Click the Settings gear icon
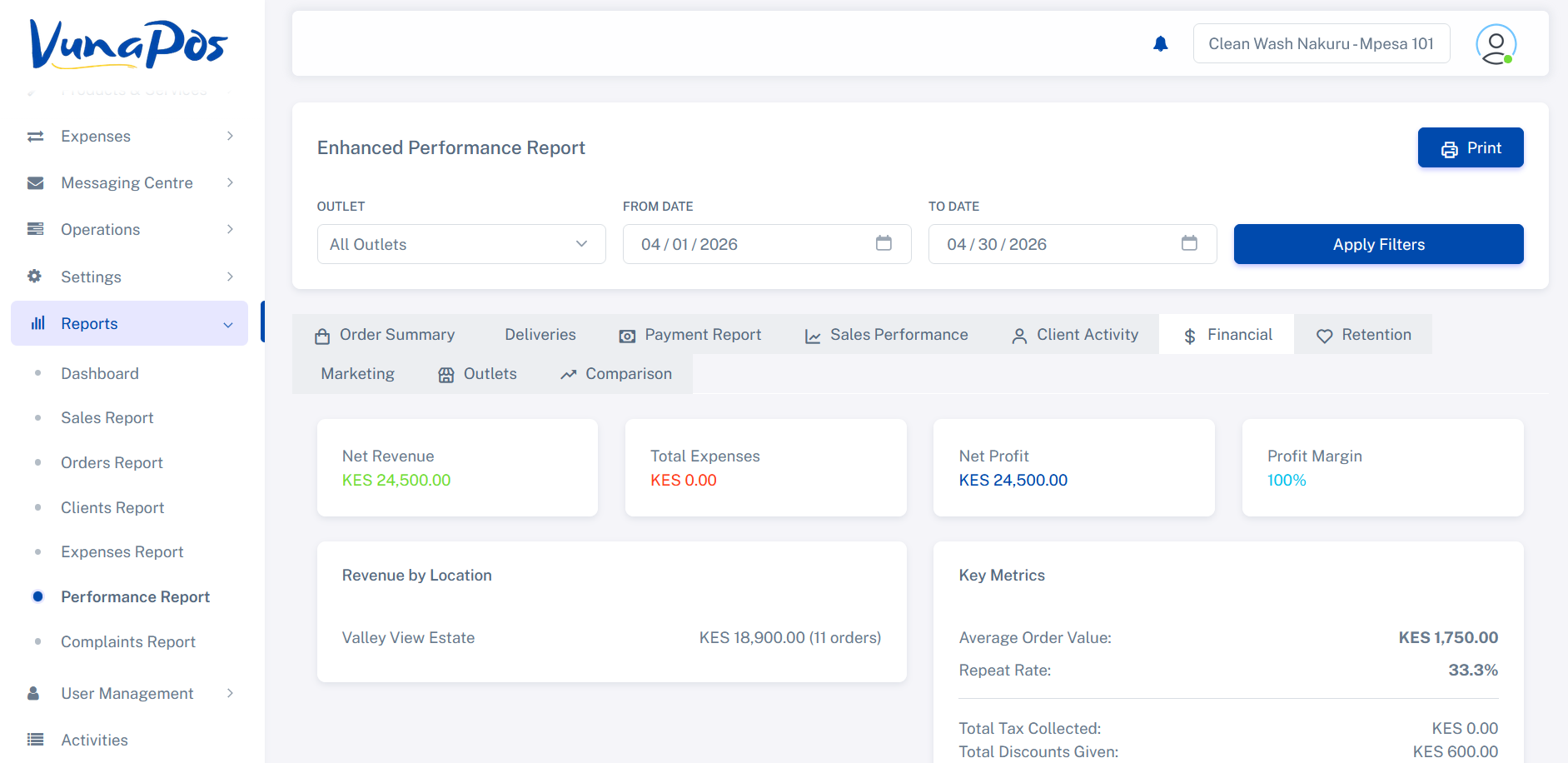Screen dimensions: 1568x763 tap(34, 276)
